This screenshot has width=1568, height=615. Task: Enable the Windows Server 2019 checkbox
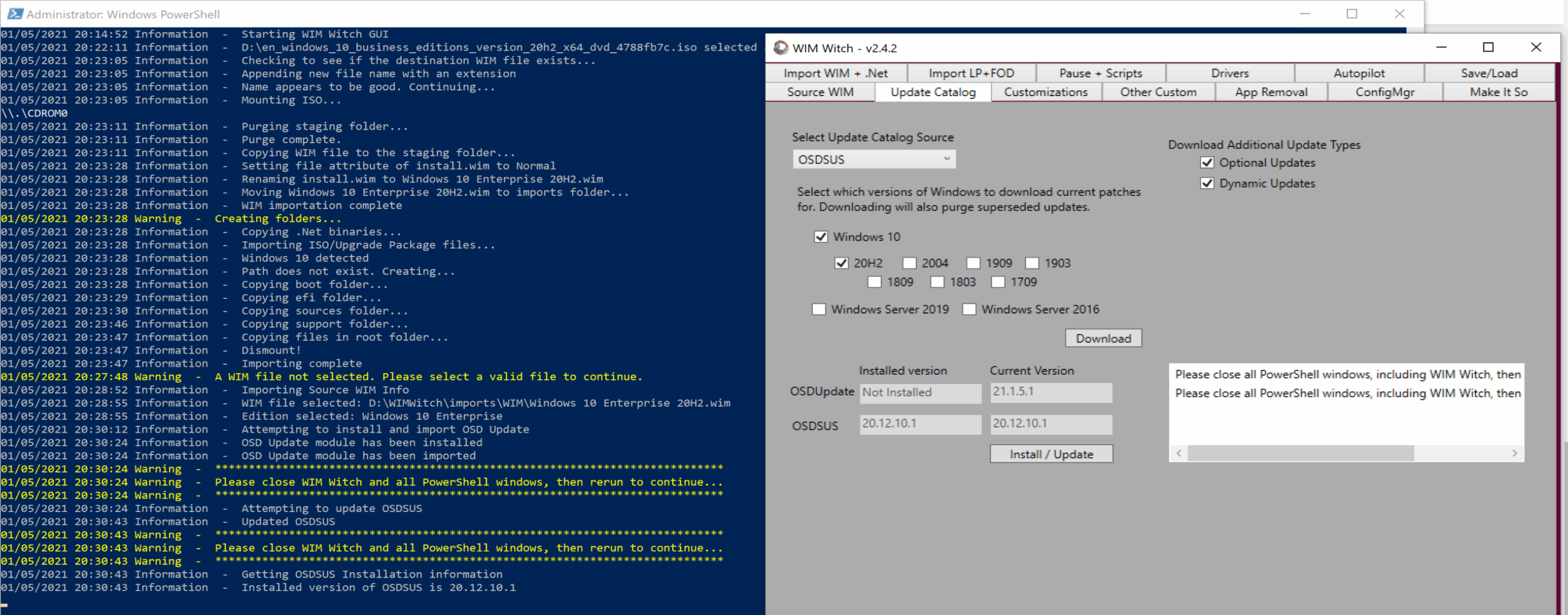819,309
